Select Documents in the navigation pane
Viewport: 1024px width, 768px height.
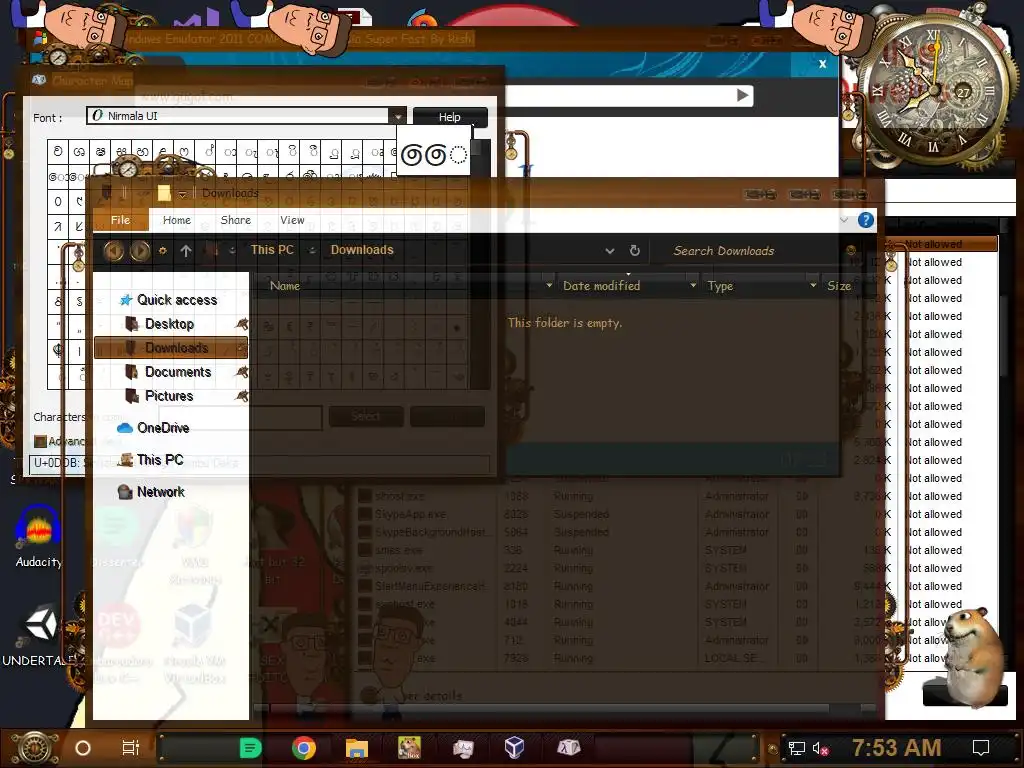(x=178, y=372)
